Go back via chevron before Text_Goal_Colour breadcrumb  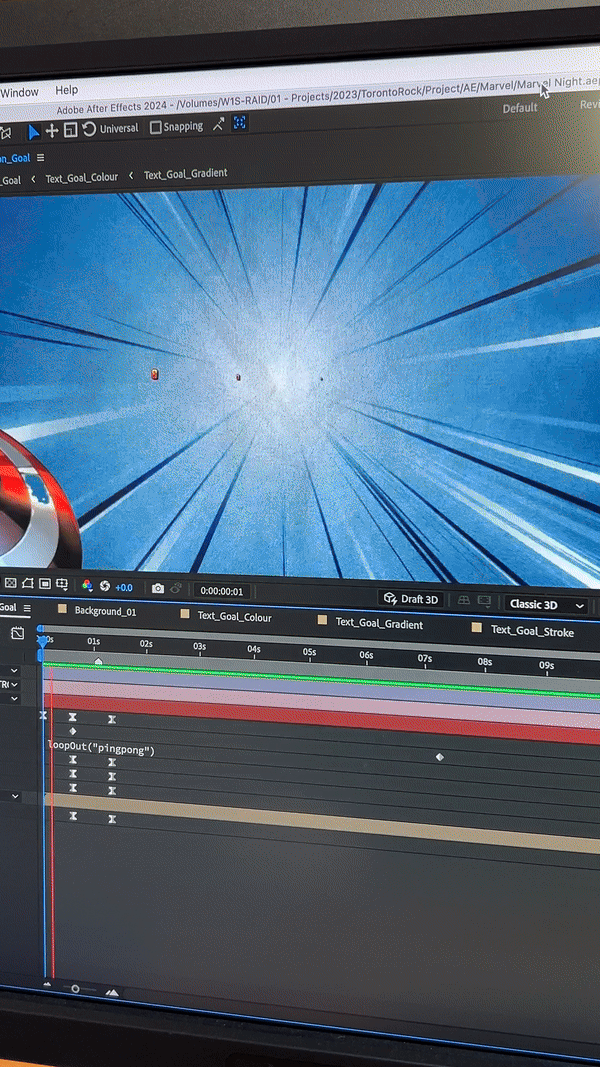[x=33, y=180]
